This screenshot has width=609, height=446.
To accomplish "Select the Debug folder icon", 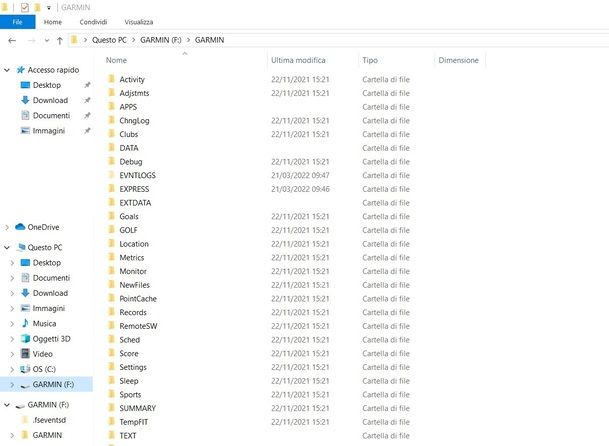I will (111, 161).
